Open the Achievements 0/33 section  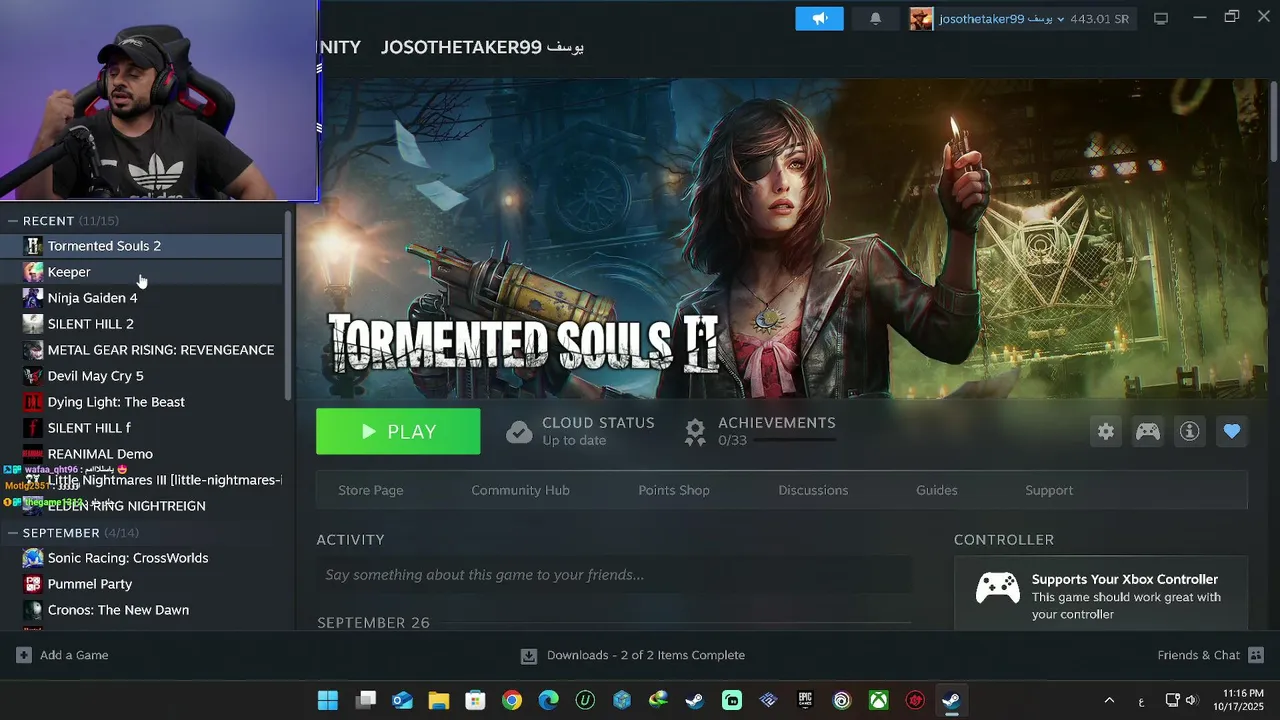pyautogui.click(x=760, y=431)
